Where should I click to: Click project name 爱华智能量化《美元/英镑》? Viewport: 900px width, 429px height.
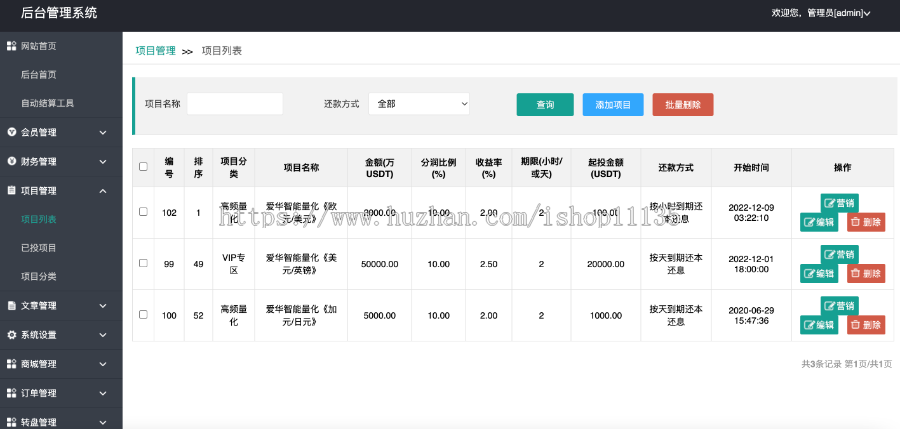coord(301,264)
